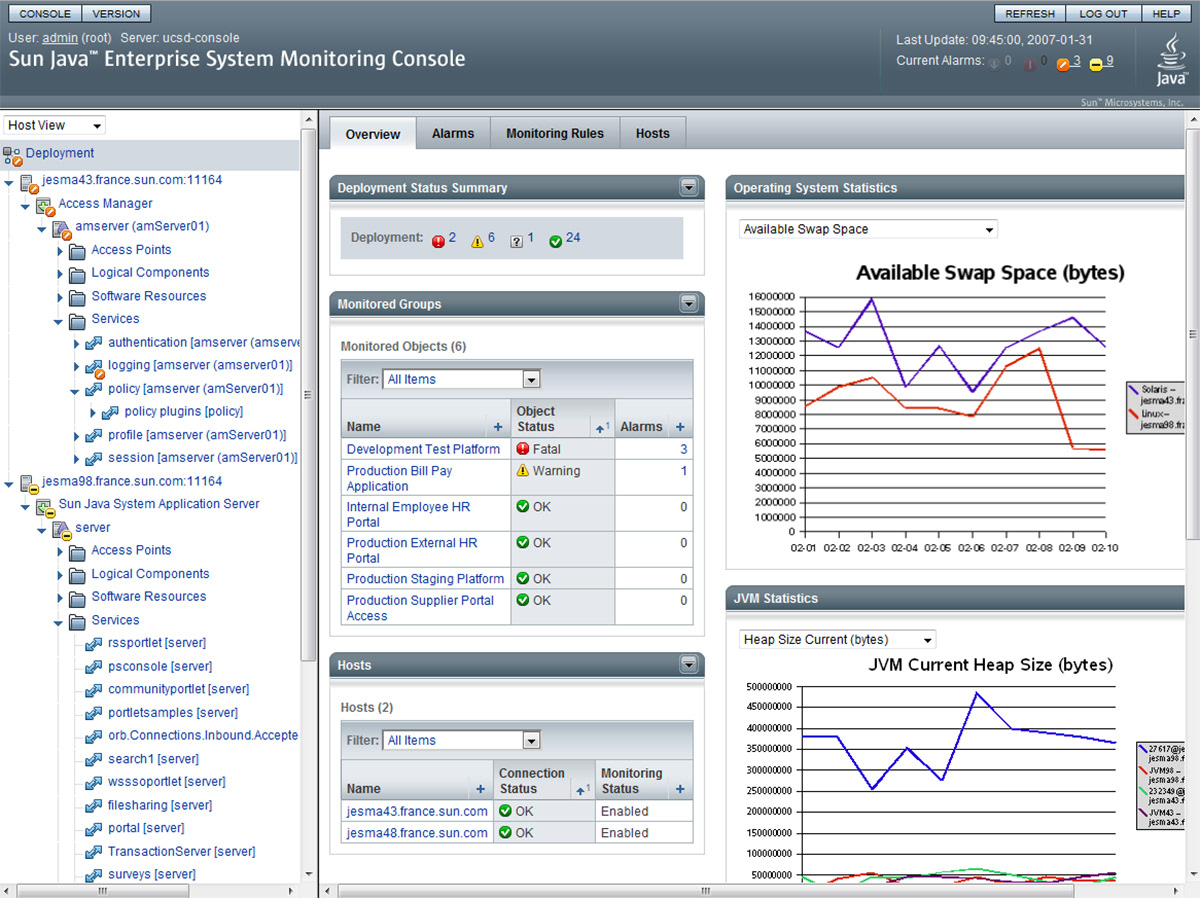Click the major alarms orange icon in header
Image resolution: width=1200 pixels, height=898 pixels.
1063,64
